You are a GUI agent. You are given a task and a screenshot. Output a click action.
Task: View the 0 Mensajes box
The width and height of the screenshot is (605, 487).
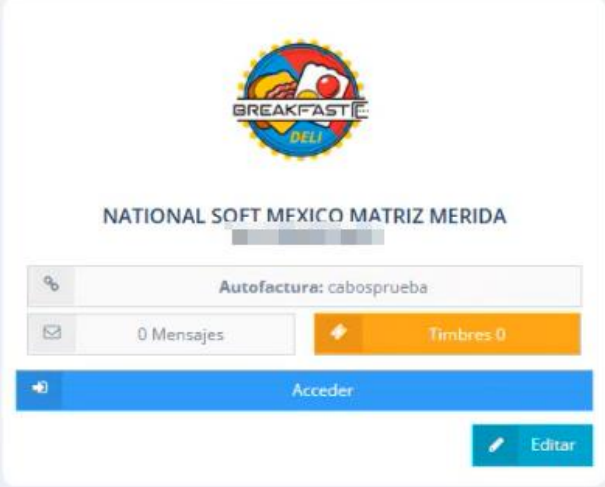click(x=161, y=334)
